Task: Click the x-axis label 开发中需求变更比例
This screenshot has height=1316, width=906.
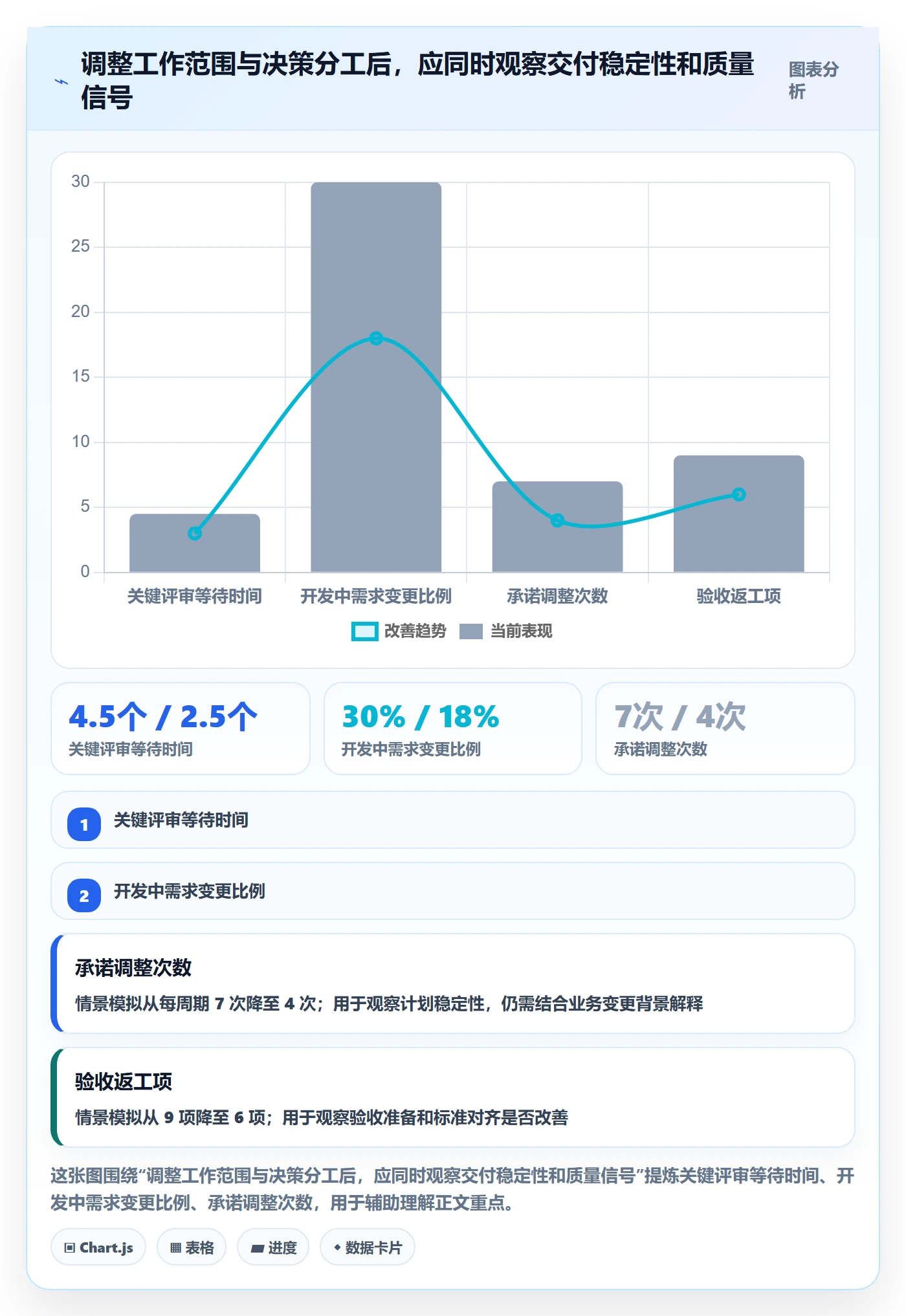Action: 376,596
